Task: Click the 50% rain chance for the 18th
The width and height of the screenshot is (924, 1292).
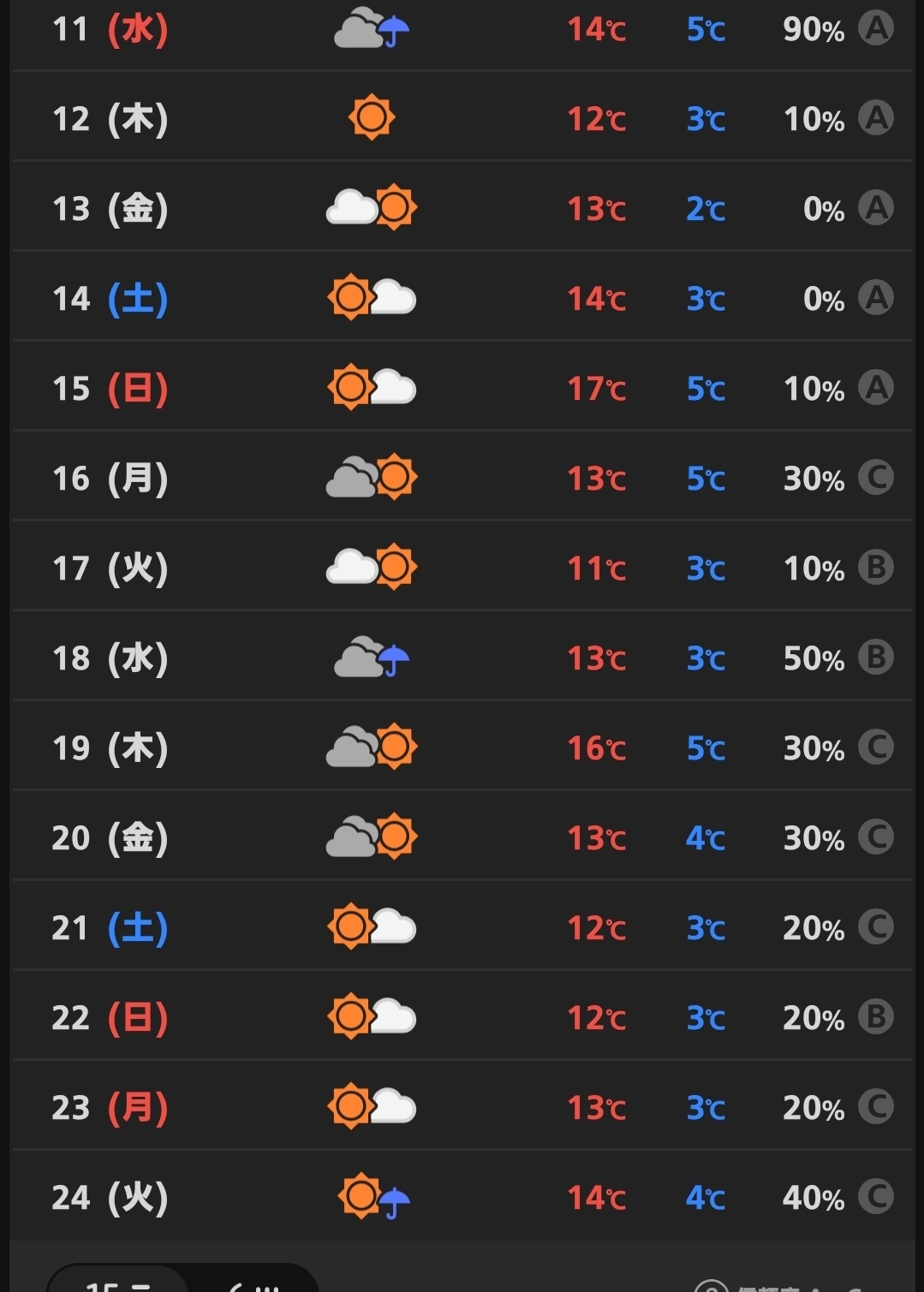Action: 813,658
